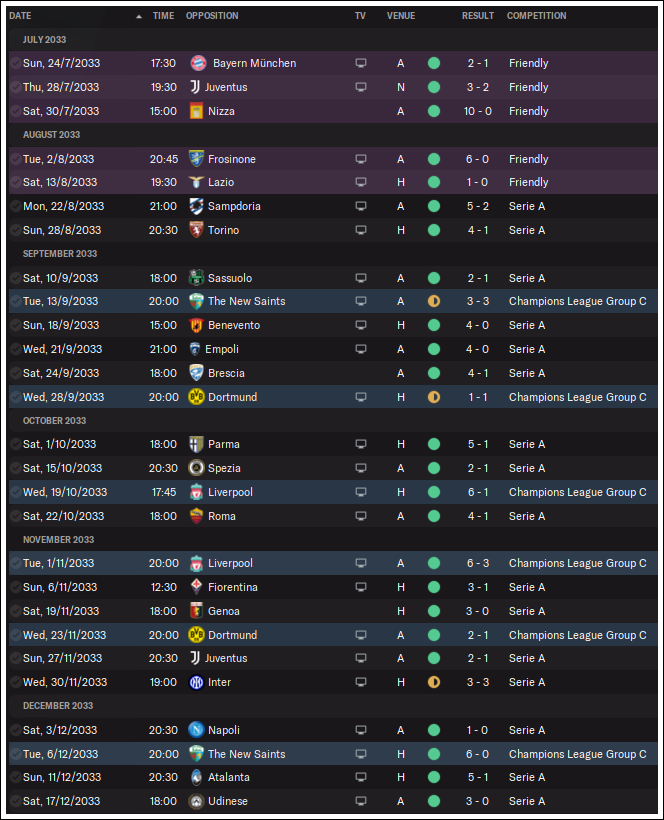The image size is (664, 820).
Task: Collapse the JULY 2033 month group
Action: pos(44,40)
